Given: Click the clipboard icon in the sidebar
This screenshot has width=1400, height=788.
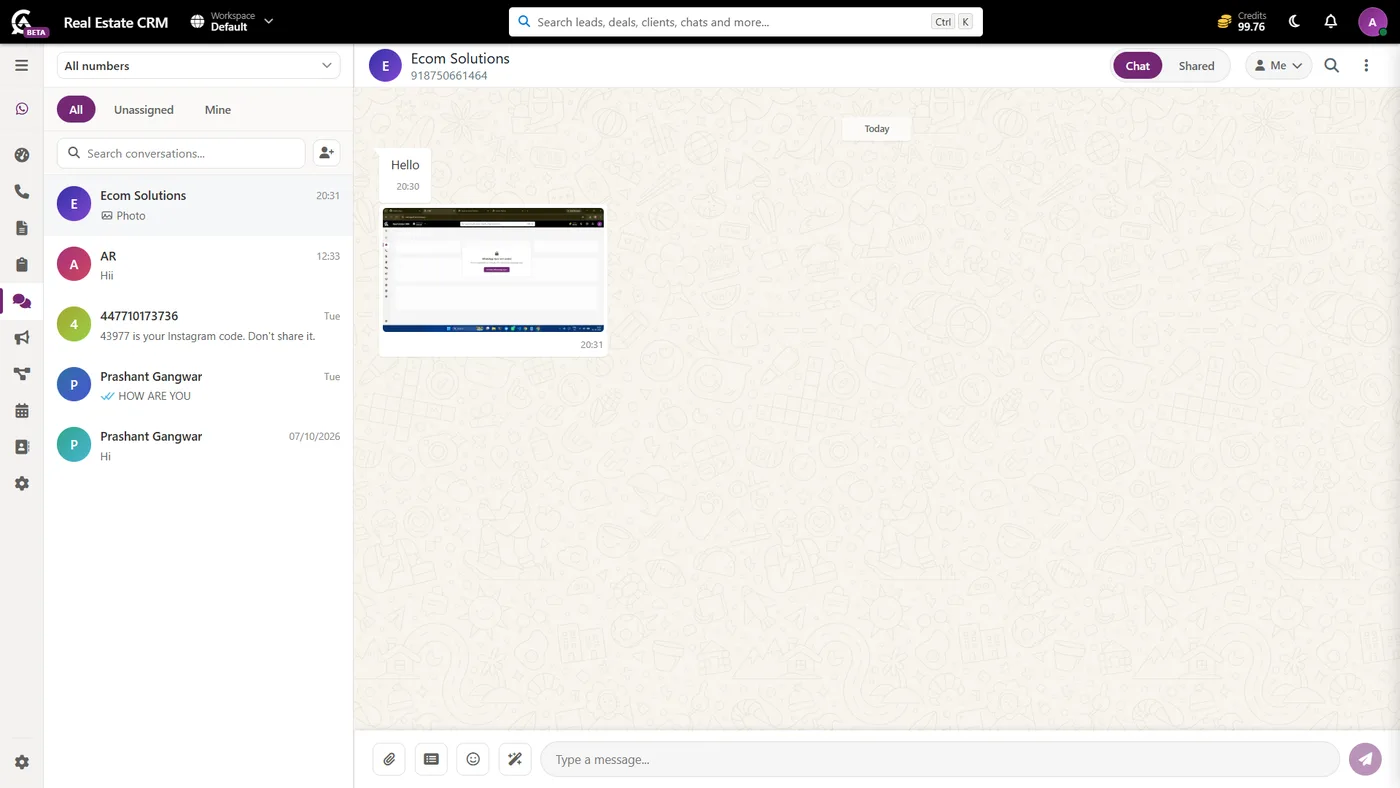Looking at the screenshot, I should coord(21,264).
